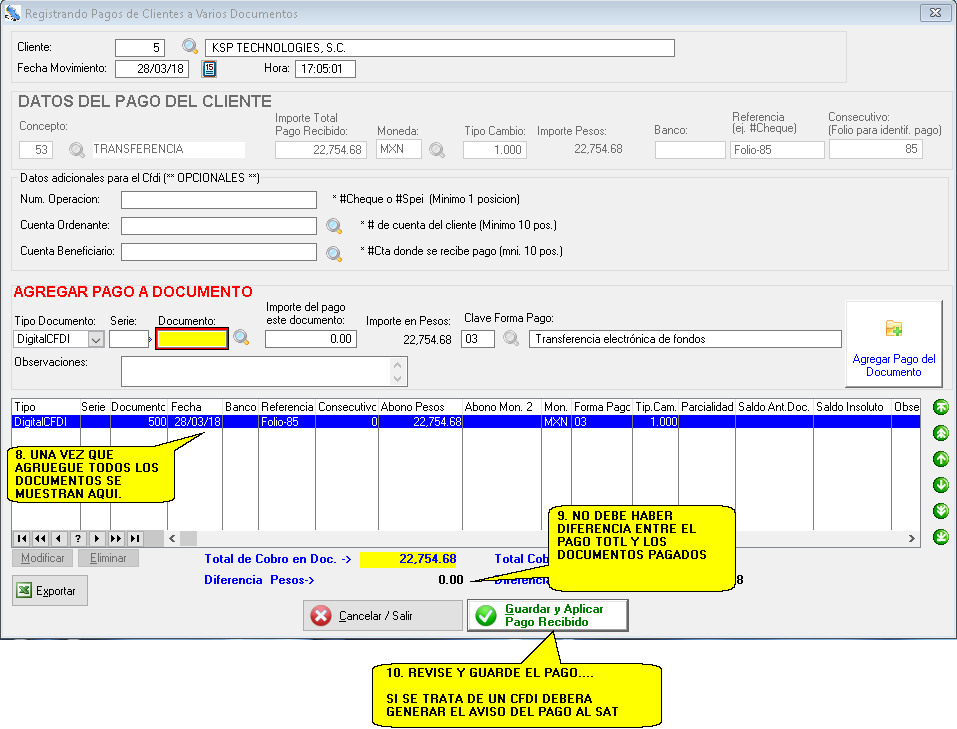Go to last record in grid navigator

click(134, 539)
